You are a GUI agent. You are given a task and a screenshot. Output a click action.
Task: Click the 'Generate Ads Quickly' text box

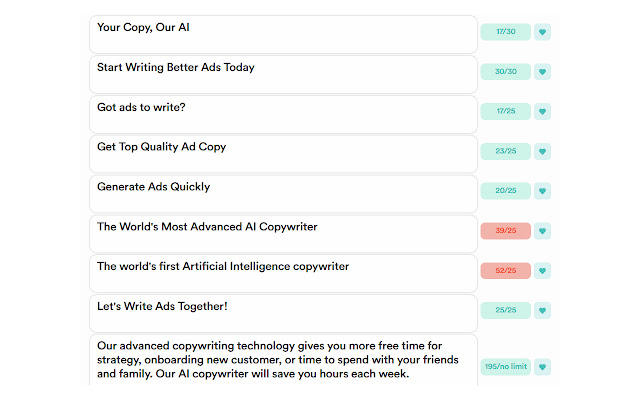(x=283, y=193)
